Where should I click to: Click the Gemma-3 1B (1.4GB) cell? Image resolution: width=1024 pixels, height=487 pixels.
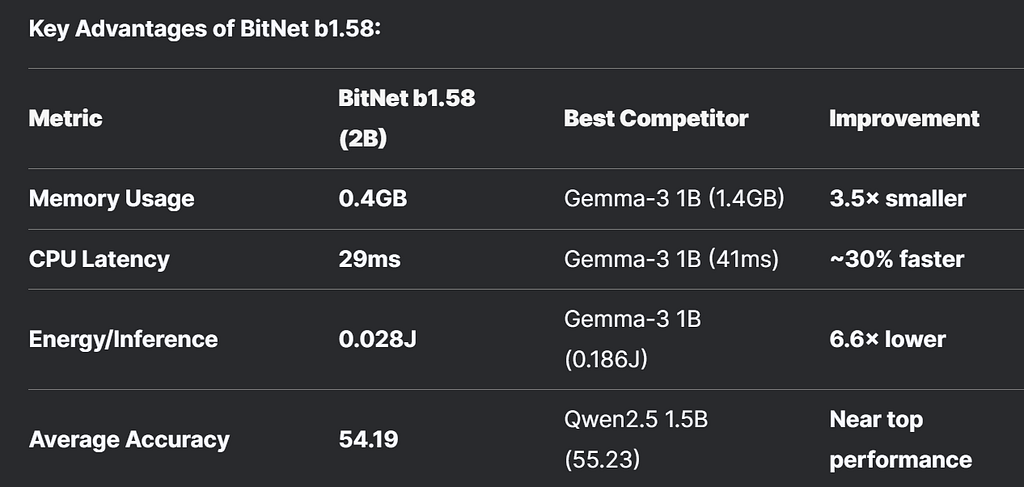point(674,198)
